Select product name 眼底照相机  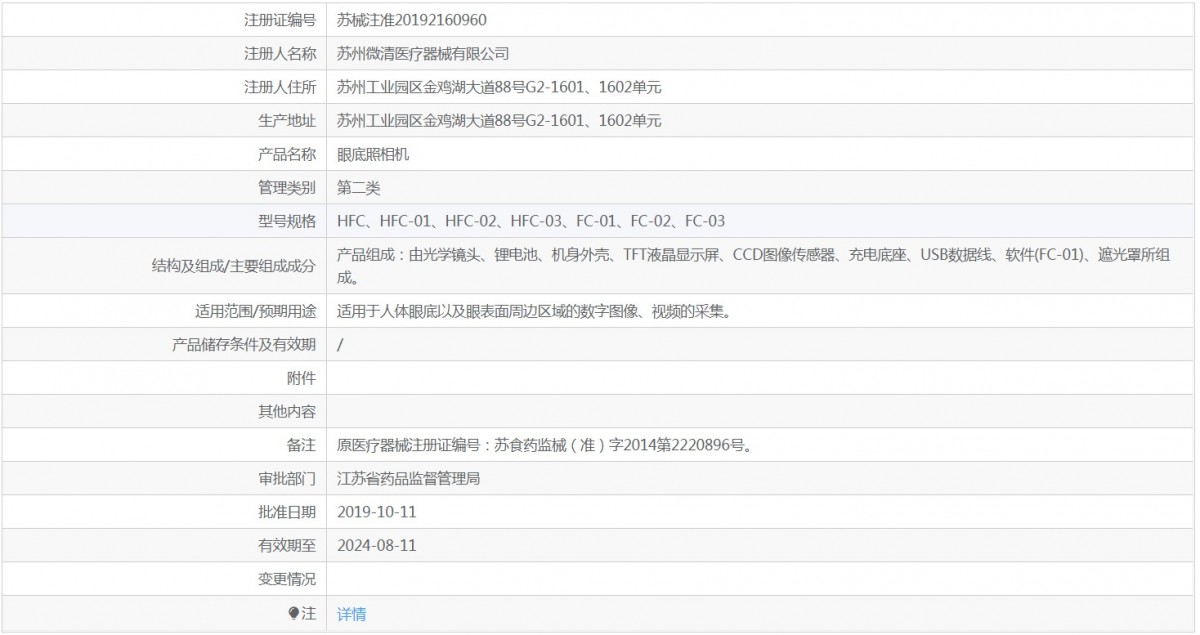pyautogui.click(x=373, y=154)
